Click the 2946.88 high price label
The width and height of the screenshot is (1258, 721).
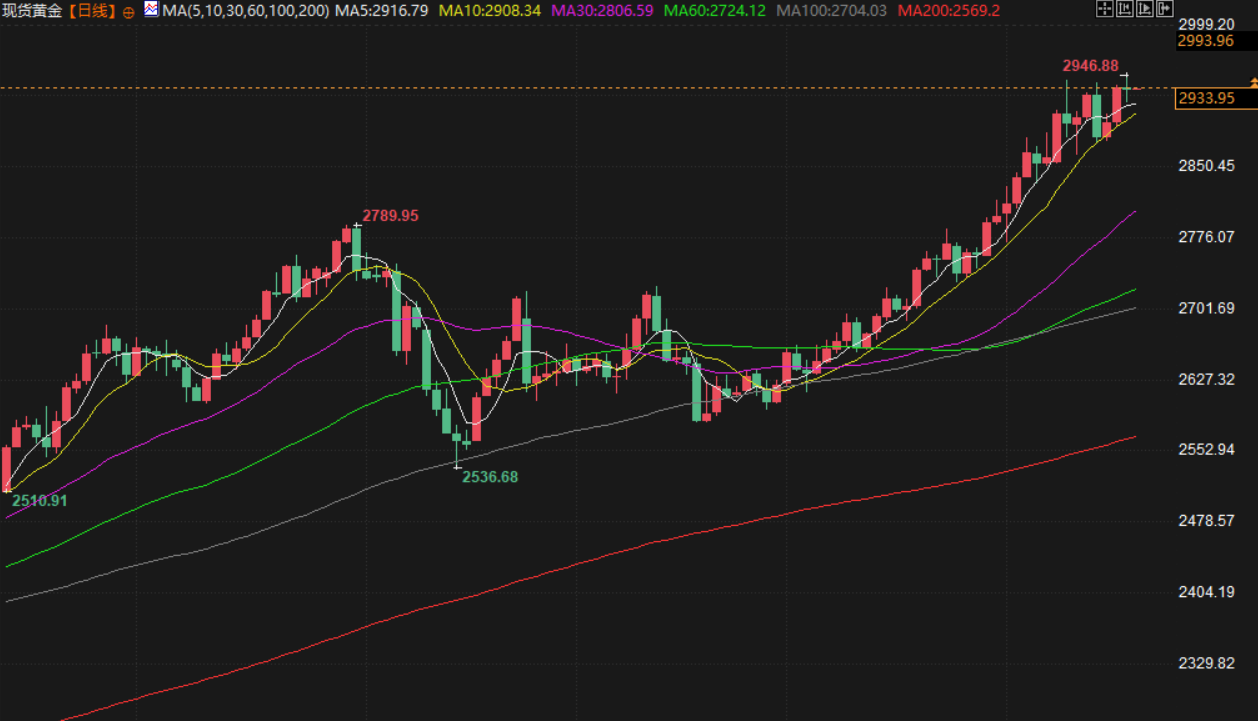[x=1090, y=65]
